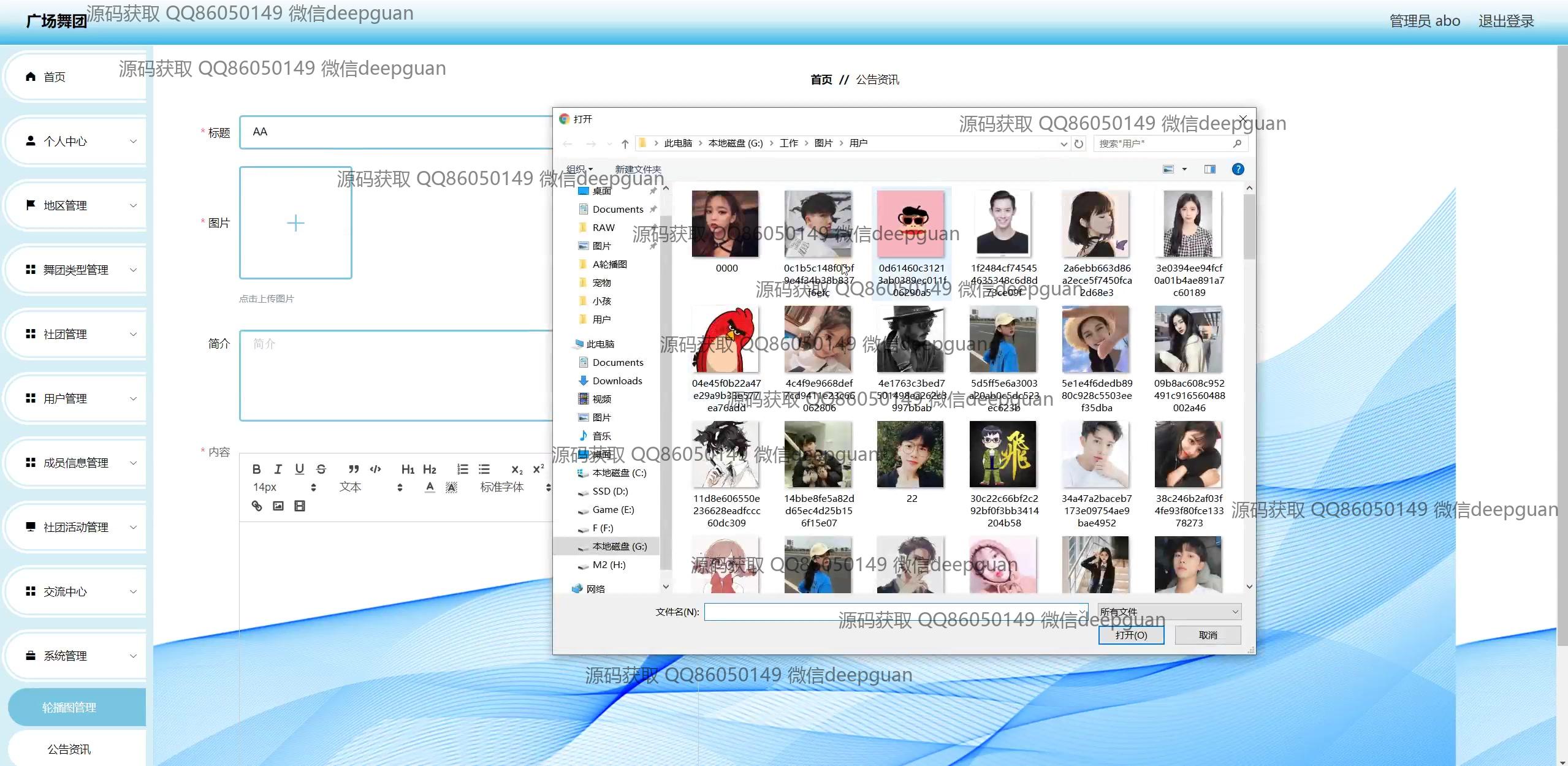The height and width of the screenshot is (766, 1568).
Task: Open file dialog help icon
Action: (x=1238, y=169)
